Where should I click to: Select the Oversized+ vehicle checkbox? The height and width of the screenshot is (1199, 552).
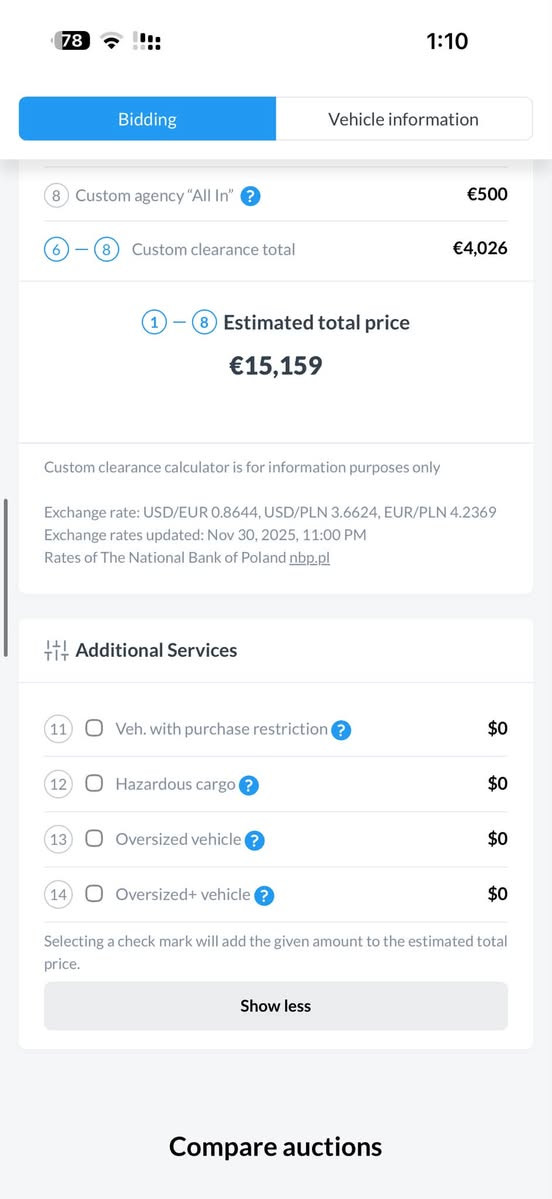click(94, 893)
